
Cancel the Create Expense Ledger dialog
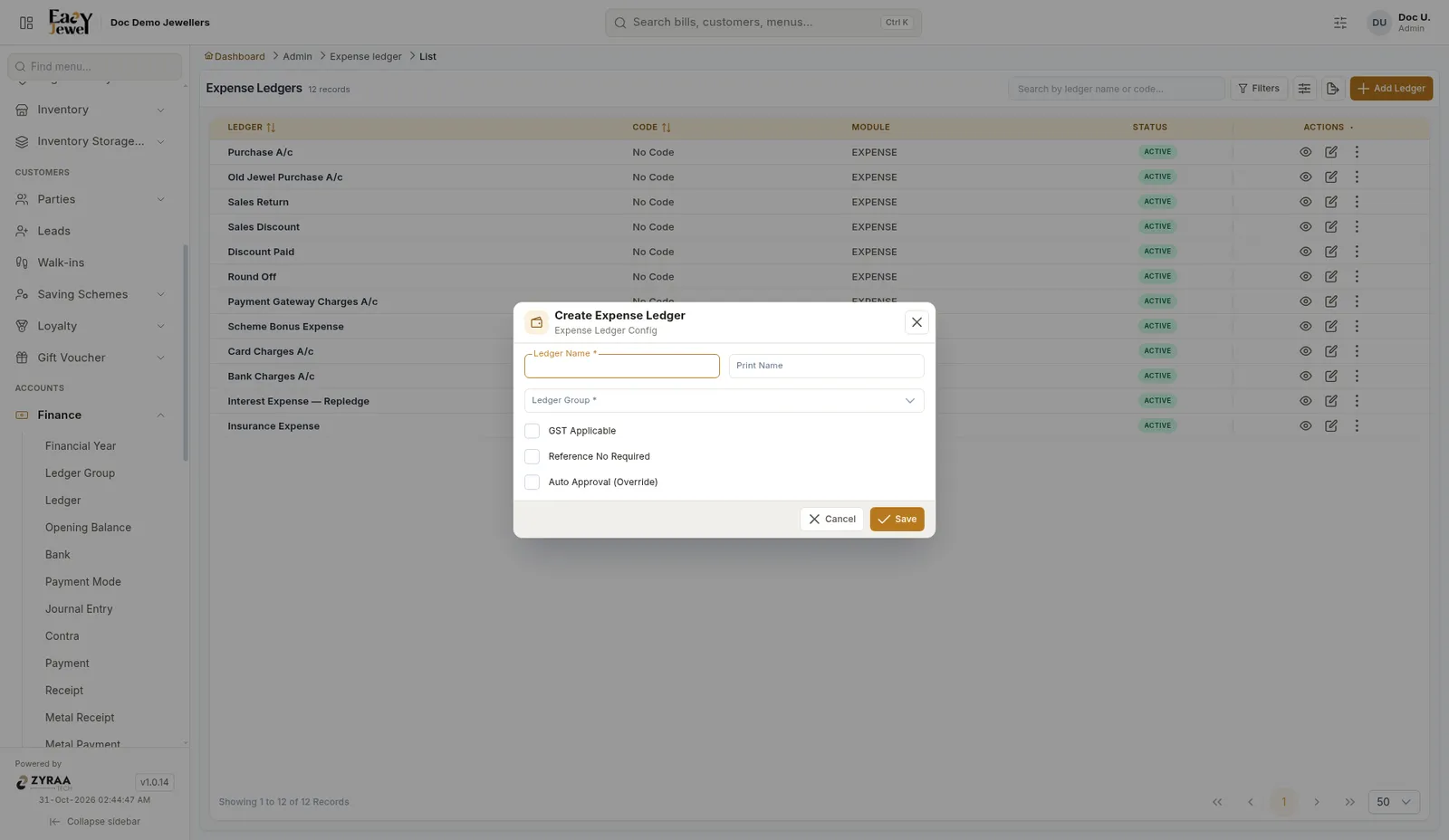831,520
